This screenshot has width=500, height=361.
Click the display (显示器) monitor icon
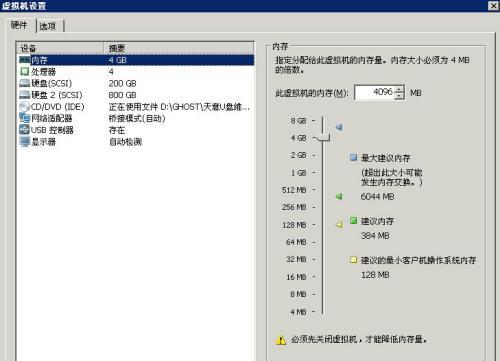pos(25,142)
